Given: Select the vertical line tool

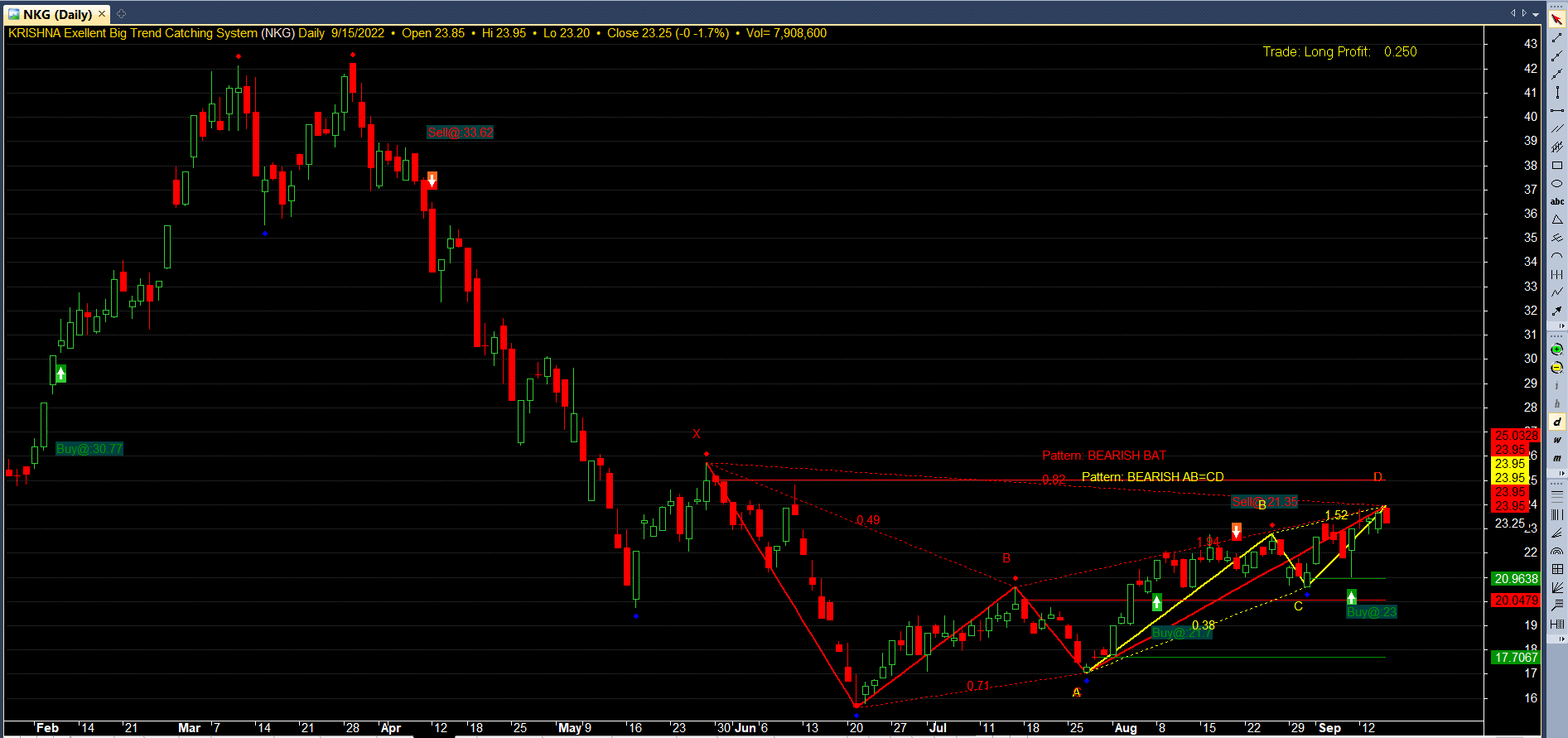Looking at the screenshot, I should click(1557, 92).
